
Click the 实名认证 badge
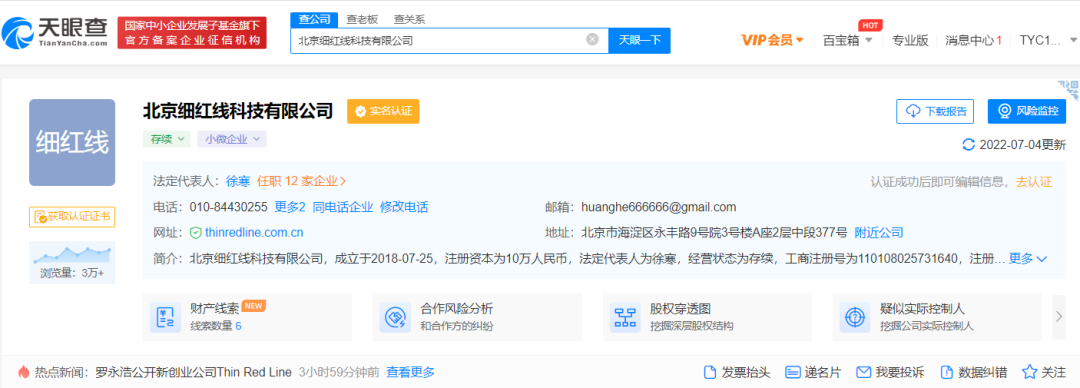[x=383, y=111]
